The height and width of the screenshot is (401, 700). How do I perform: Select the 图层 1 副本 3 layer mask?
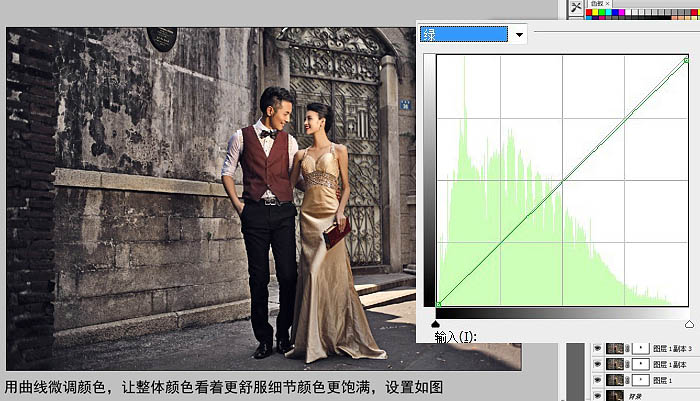pyautogui.click(x=638, y=348)
